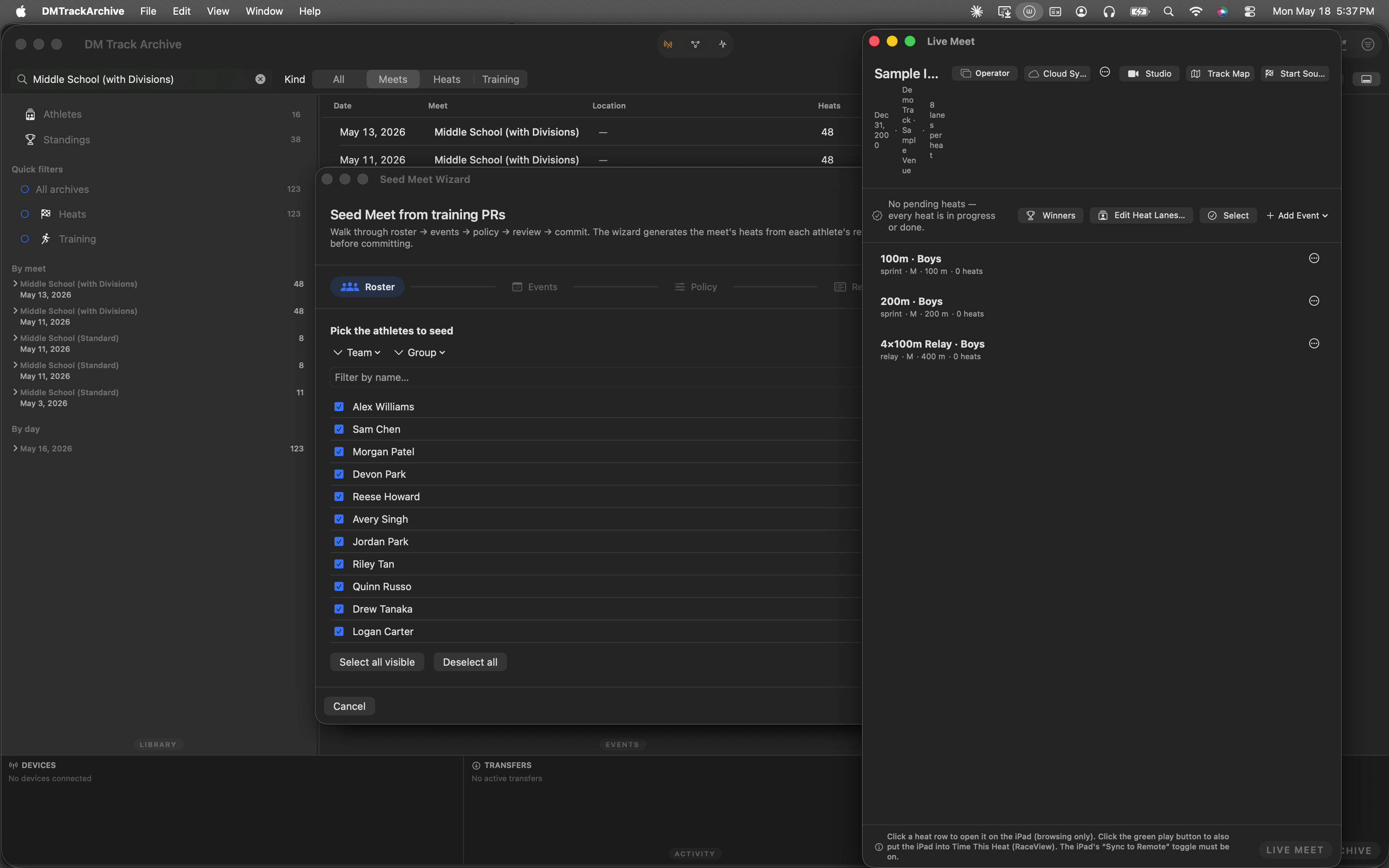The height and width of the screenshot is (868, 1389).
Task: Uncheck Quinn Russo in the roster
Action: (x=339, y=586)
